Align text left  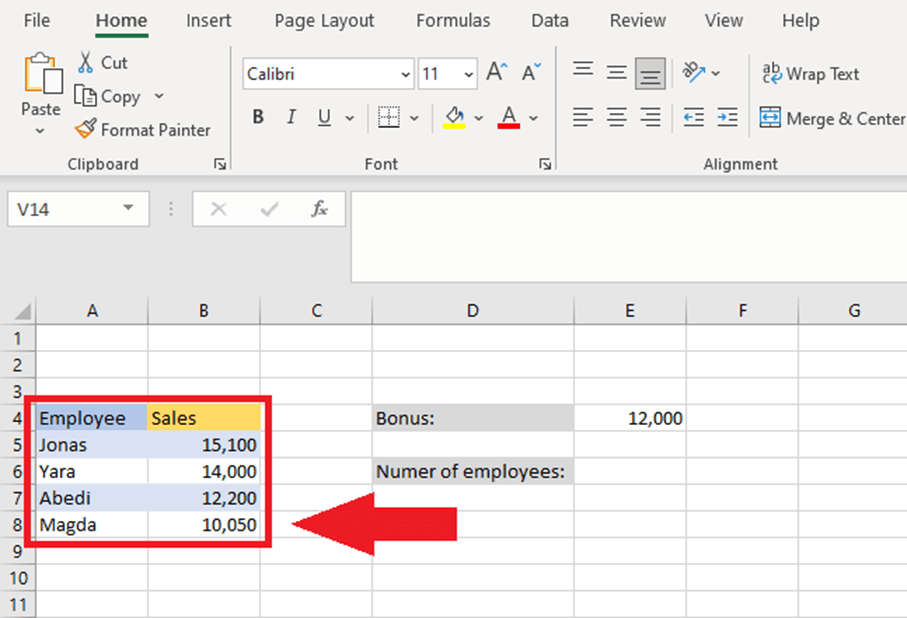[x=583, y=117]
